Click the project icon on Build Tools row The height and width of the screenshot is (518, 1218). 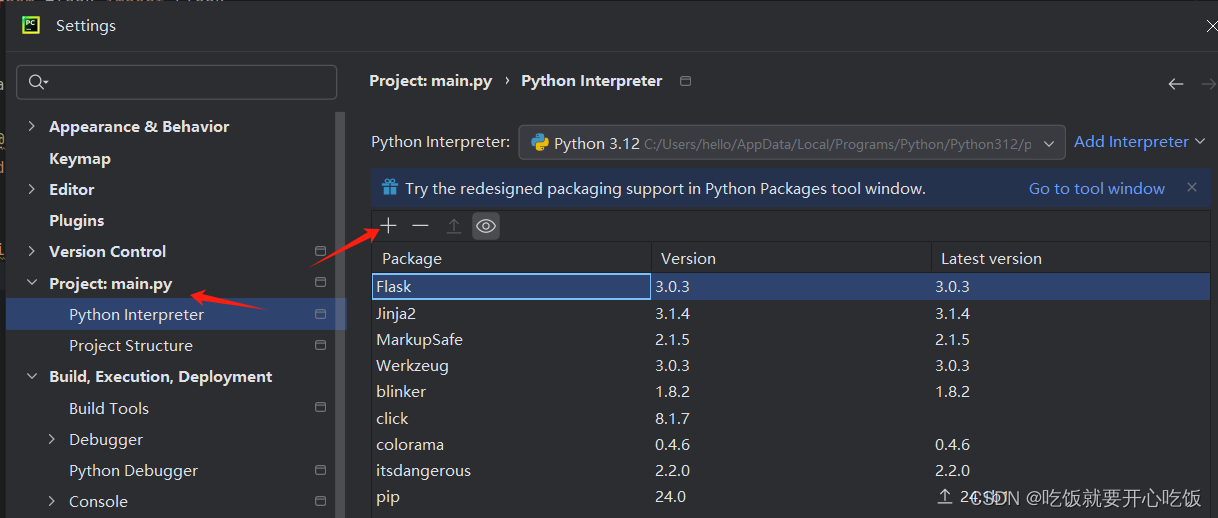320,407
